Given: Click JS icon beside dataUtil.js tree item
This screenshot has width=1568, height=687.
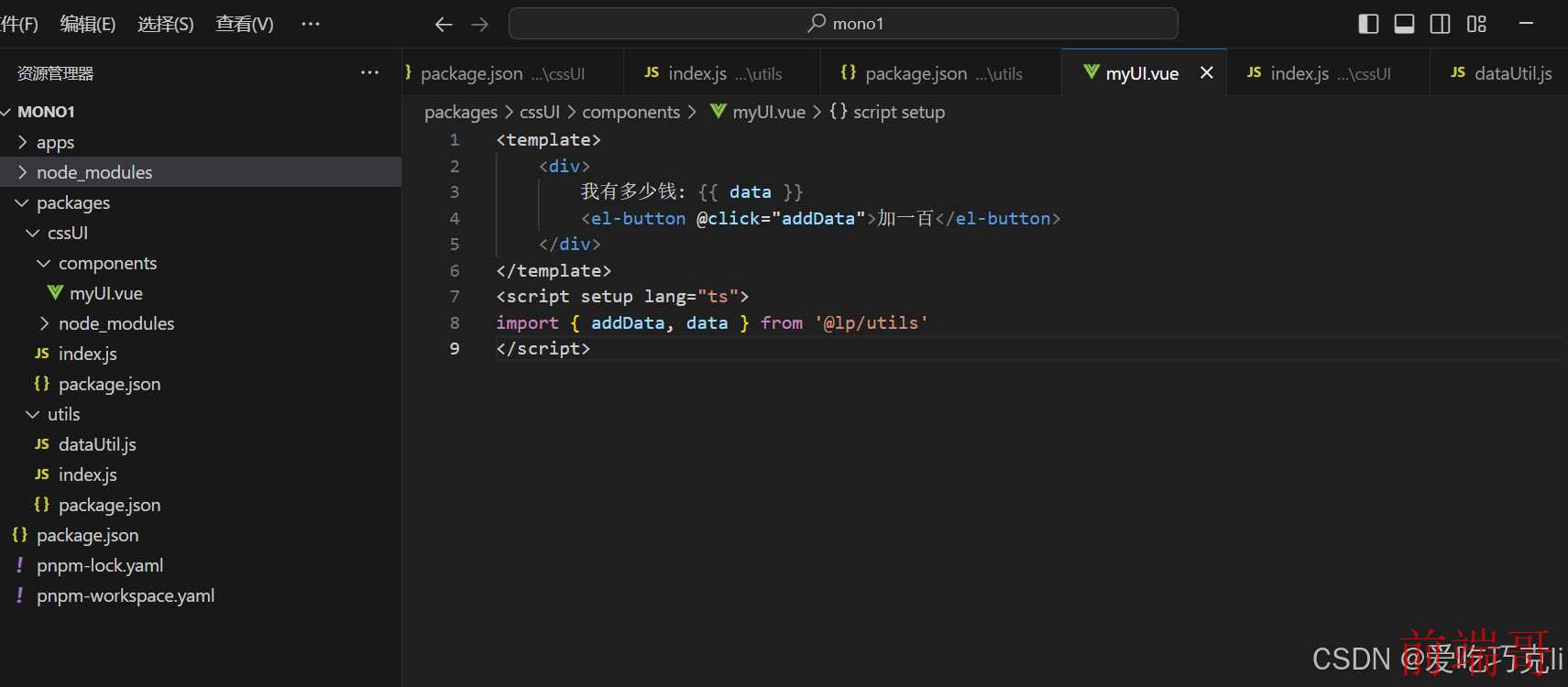Looking at the screenshot, I should coord(42,444).
